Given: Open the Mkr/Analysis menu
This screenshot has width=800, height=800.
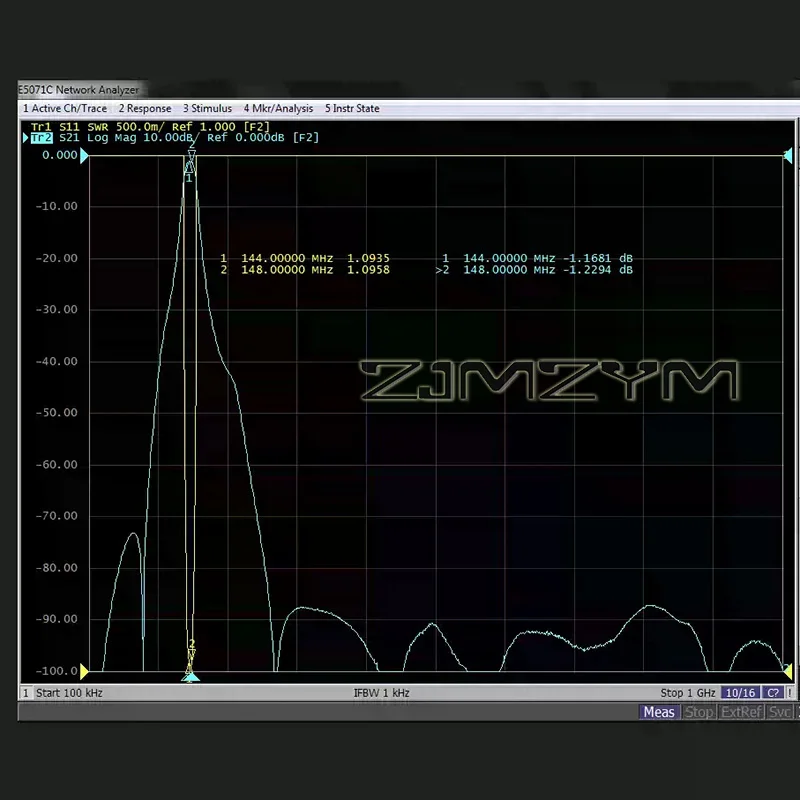Looking at the screenshot, I should [278, 108].
